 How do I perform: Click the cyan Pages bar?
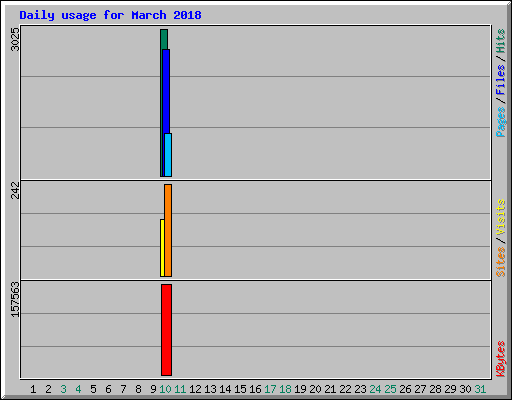[x=168, y=155]
